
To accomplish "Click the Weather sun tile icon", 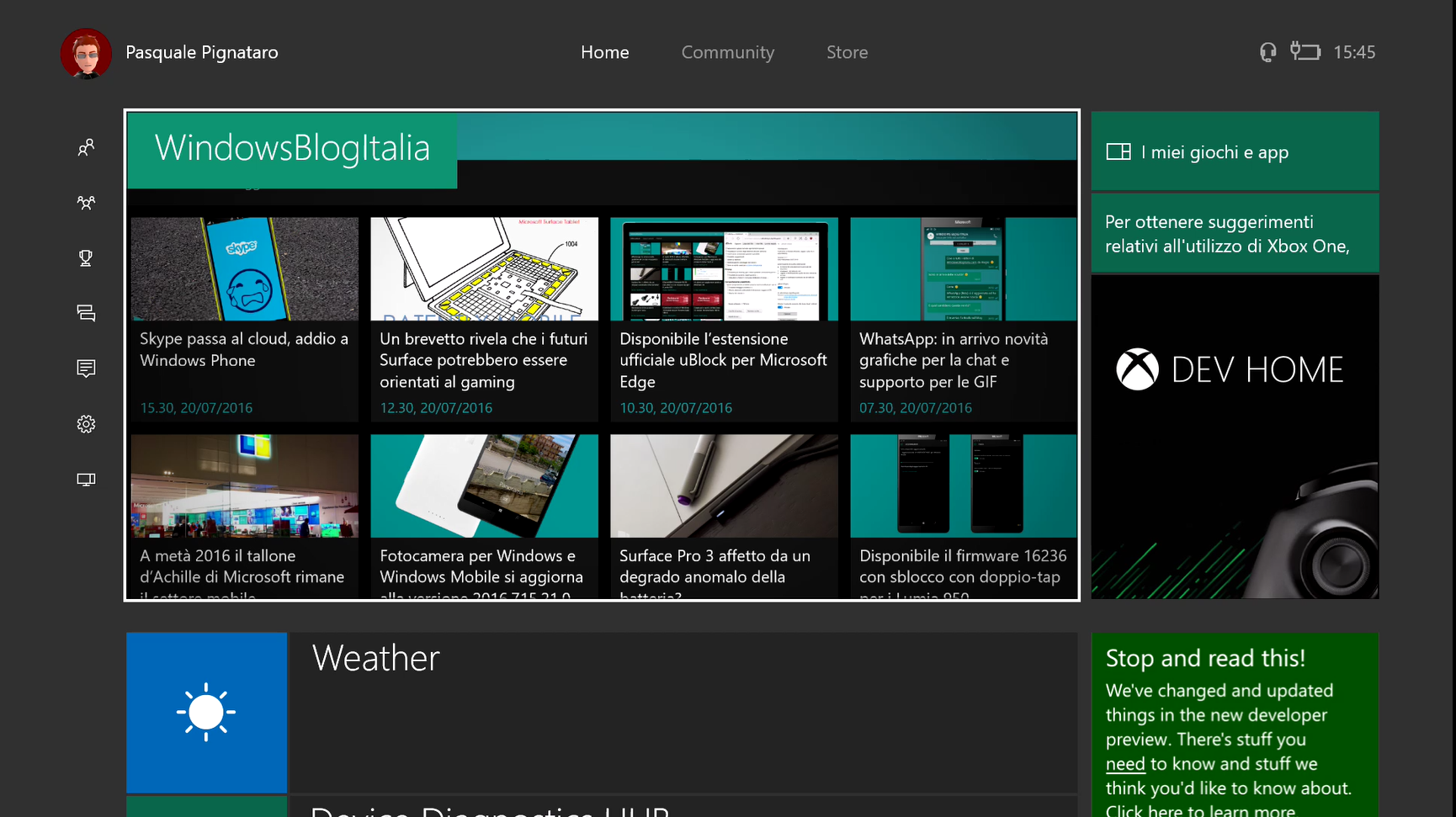I will (x=206, y=713).
